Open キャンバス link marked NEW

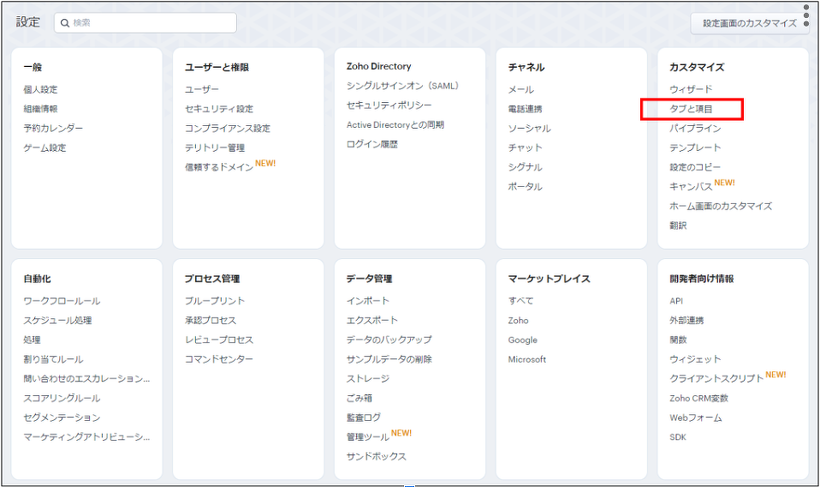[x=691, y=187]
